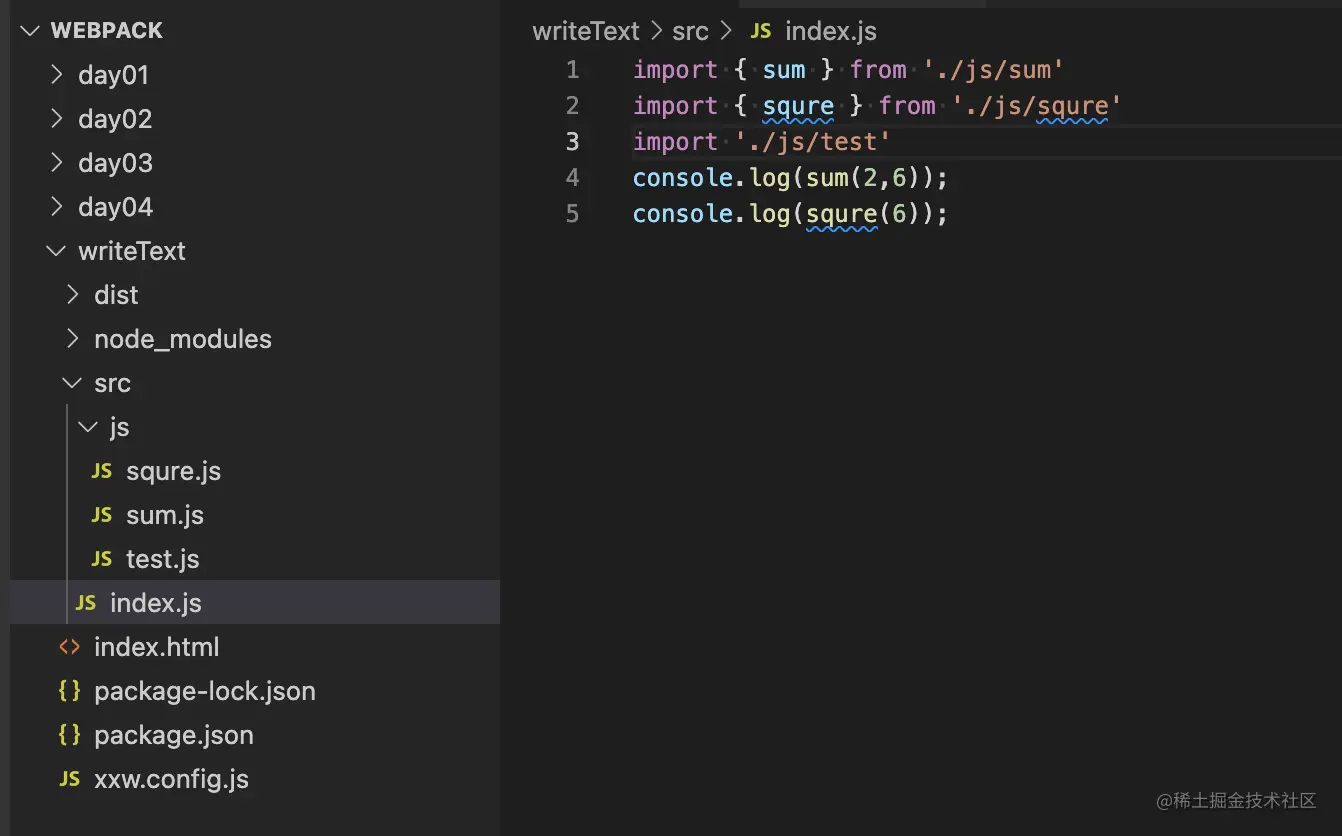The width and height of the screenshot is (1342, 836).
Task: Click line number 5 in the gutter
Action: [x=572, y=213]
